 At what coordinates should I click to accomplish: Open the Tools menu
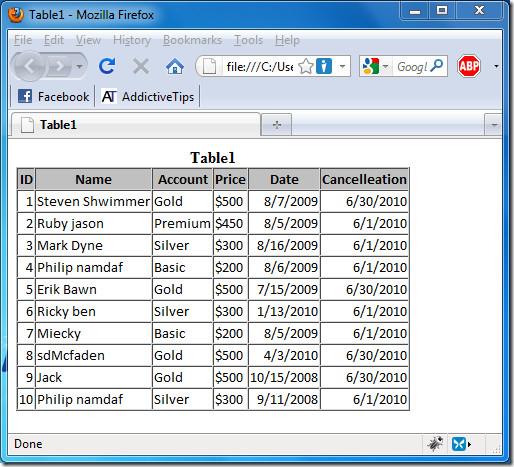pyautogui.click(x=248, y=40)
